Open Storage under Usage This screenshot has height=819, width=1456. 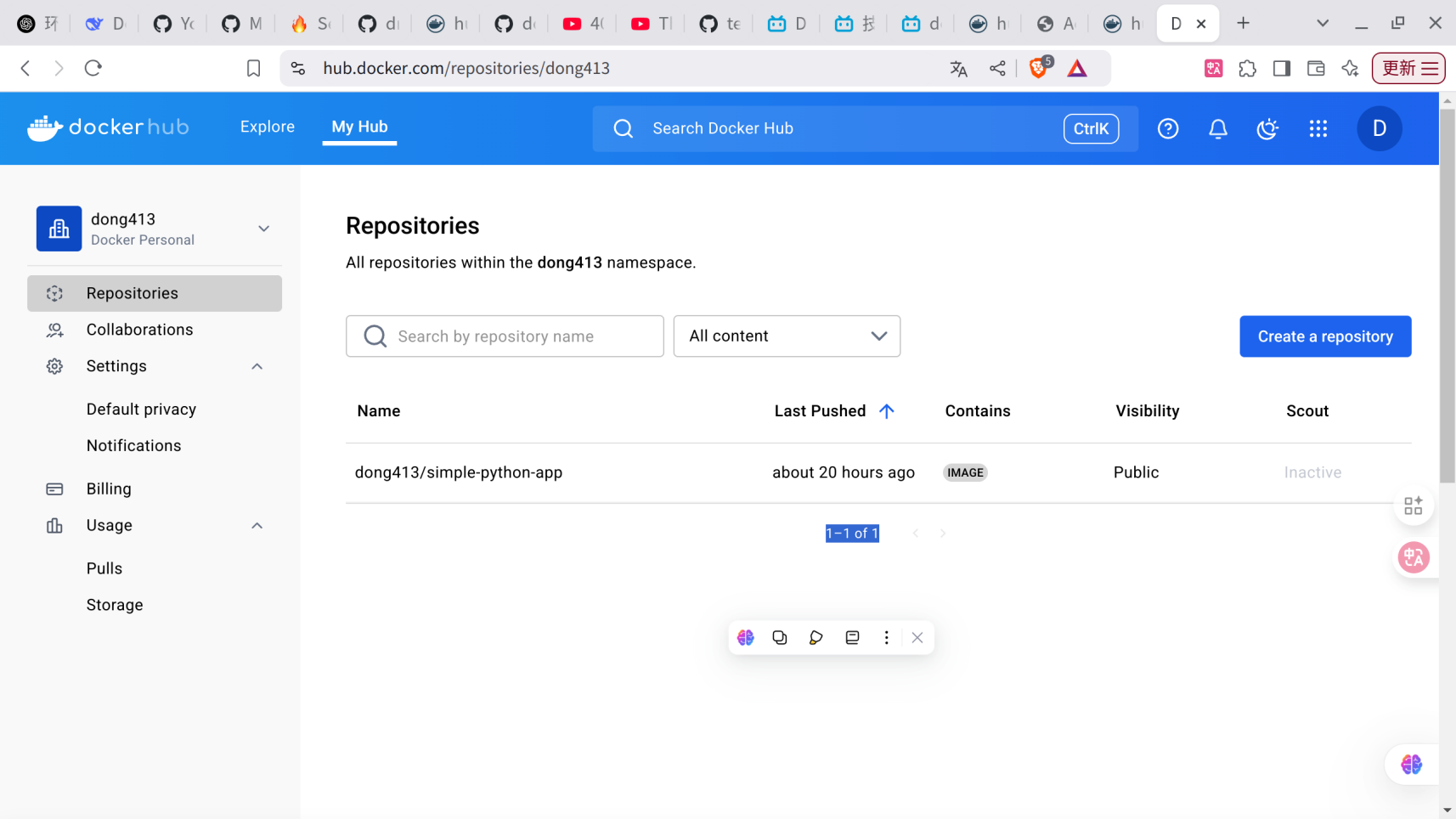(115, 605)
